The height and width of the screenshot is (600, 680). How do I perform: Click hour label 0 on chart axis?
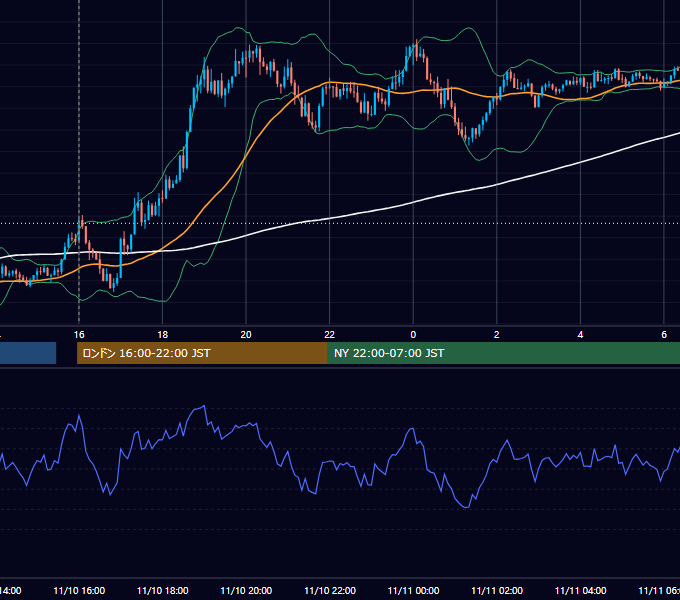[x=413, y=334]
